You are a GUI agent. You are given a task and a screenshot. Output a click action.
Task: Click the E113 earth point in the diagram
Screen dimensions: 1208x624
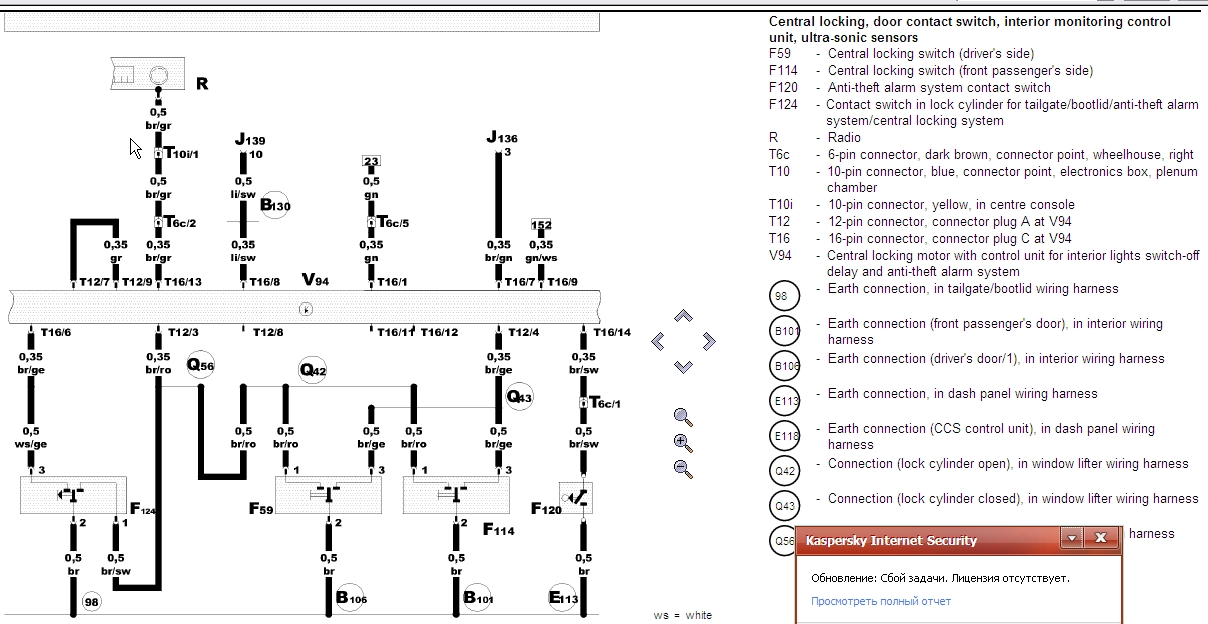562,598
